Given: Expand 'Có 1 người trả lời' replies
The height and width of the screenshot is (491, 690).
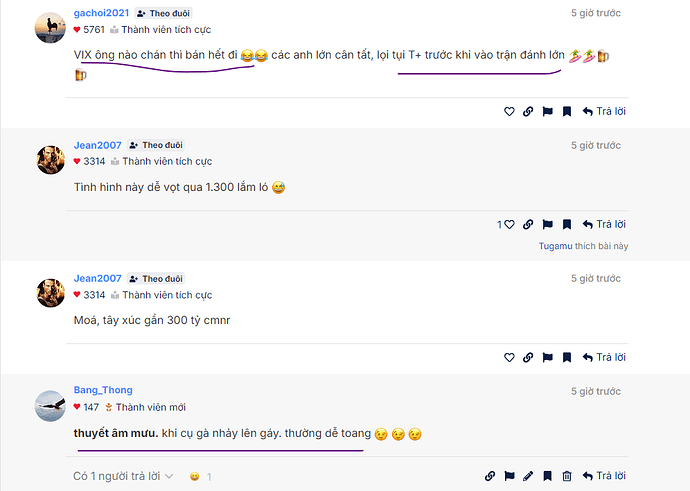Looking at the screenshot, I should coord(123,476).
